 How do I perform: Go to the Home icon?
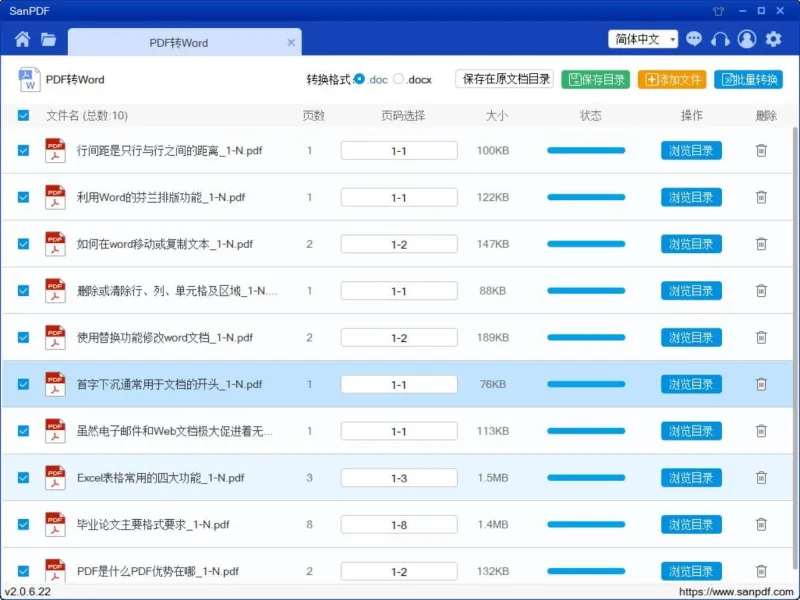click(22, 39)
